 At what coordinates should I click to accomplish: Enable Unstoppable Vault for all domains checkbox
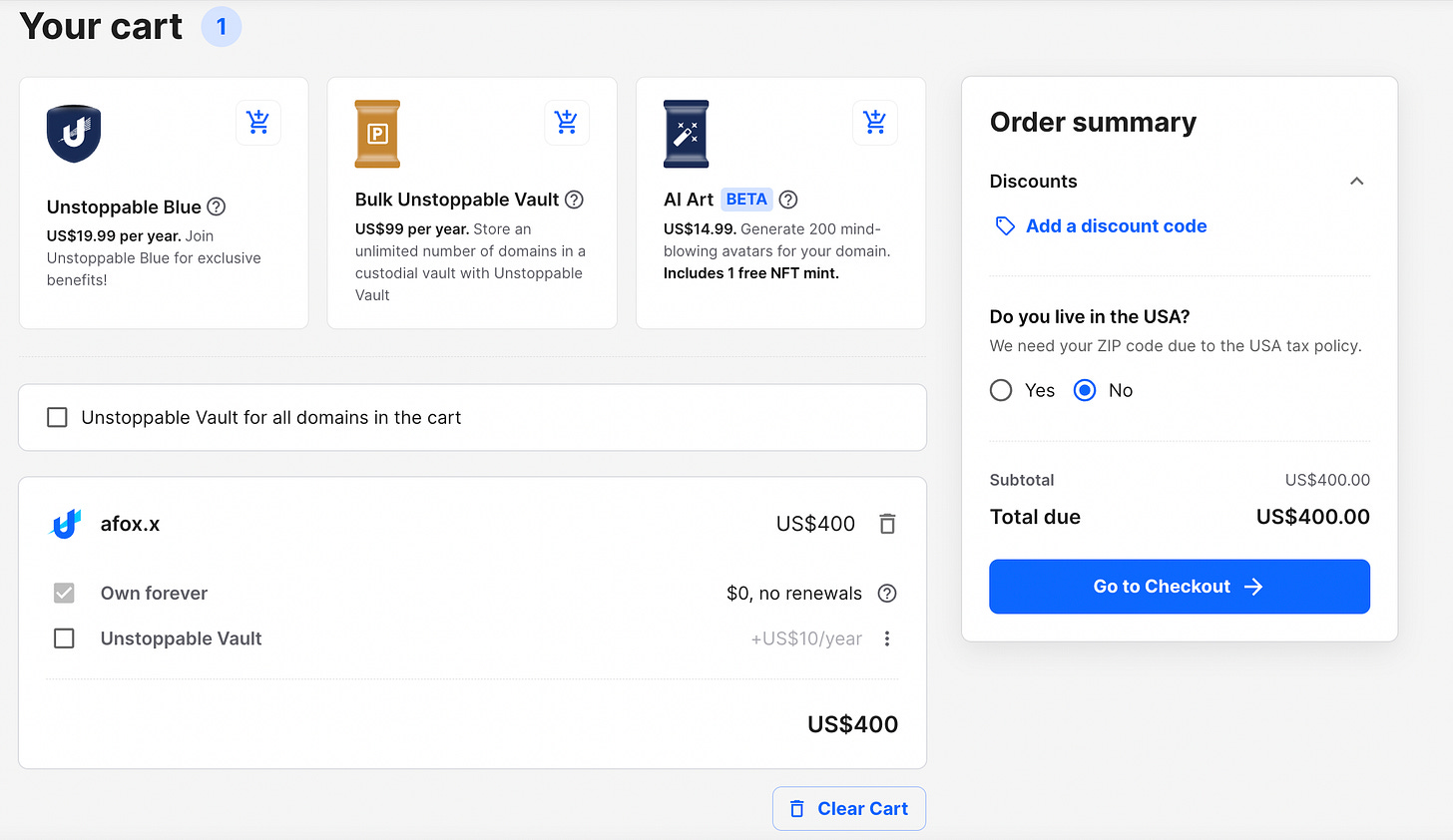[x=58, y=417]
